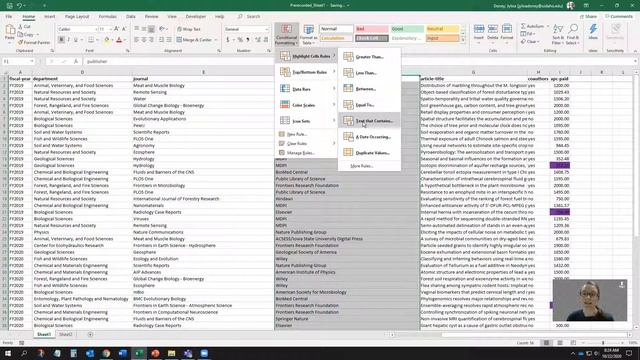Open the Ideas pane
The image size is (640, 360).
pos(593,32)
